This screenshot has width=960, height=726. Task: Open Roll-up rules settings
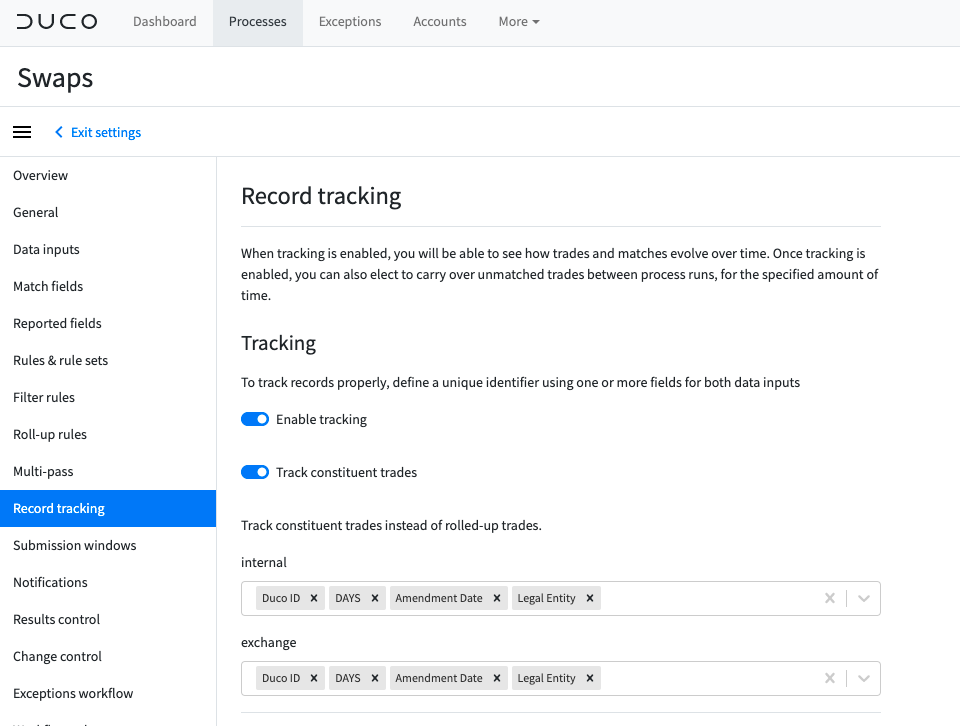coord(108,435)
